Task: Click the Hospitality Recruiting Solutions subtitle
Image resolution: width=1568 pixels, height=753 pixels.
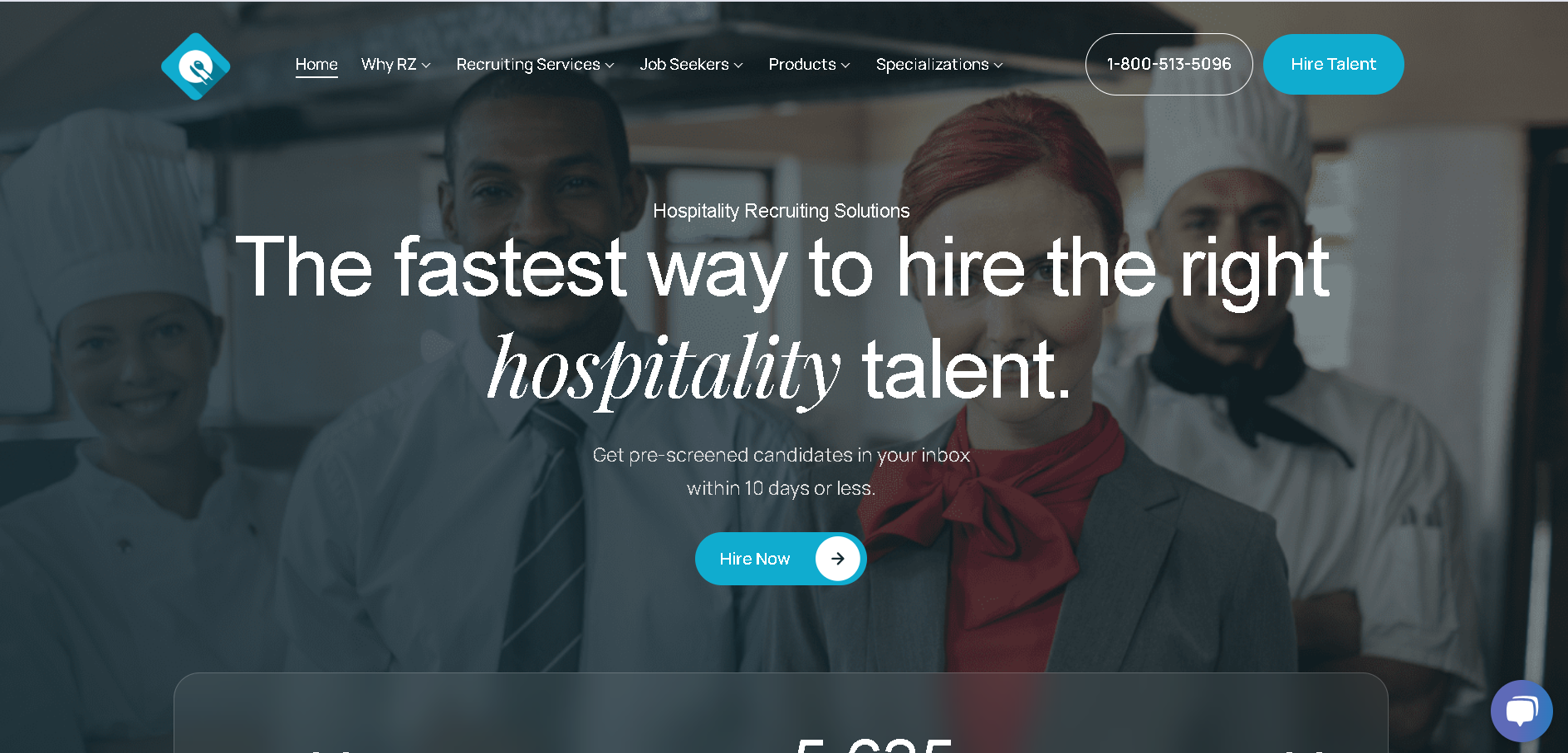Action: 782,211
